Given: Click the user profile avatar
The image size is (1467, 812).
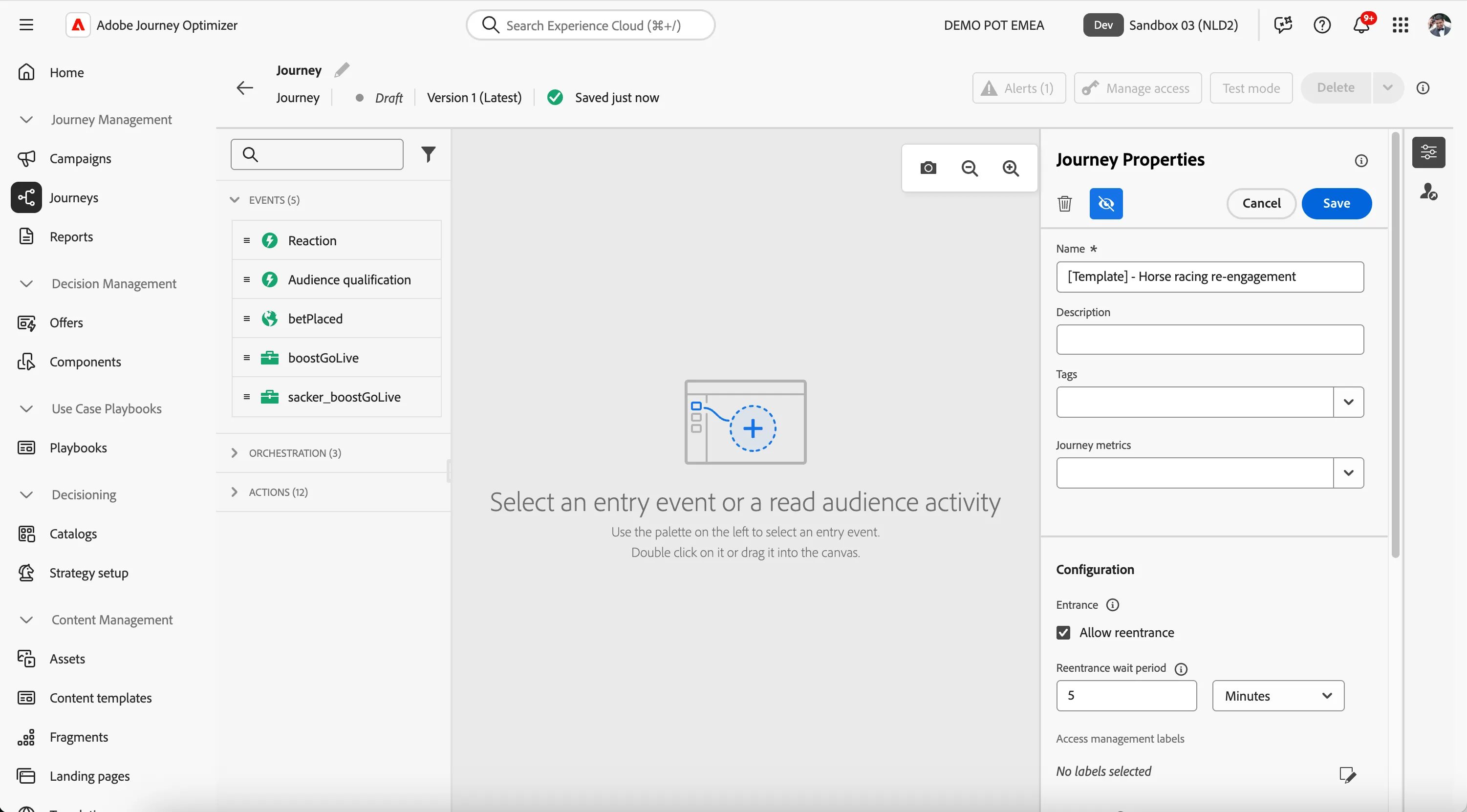Looking at the screenshot, I should point(1440,25).
